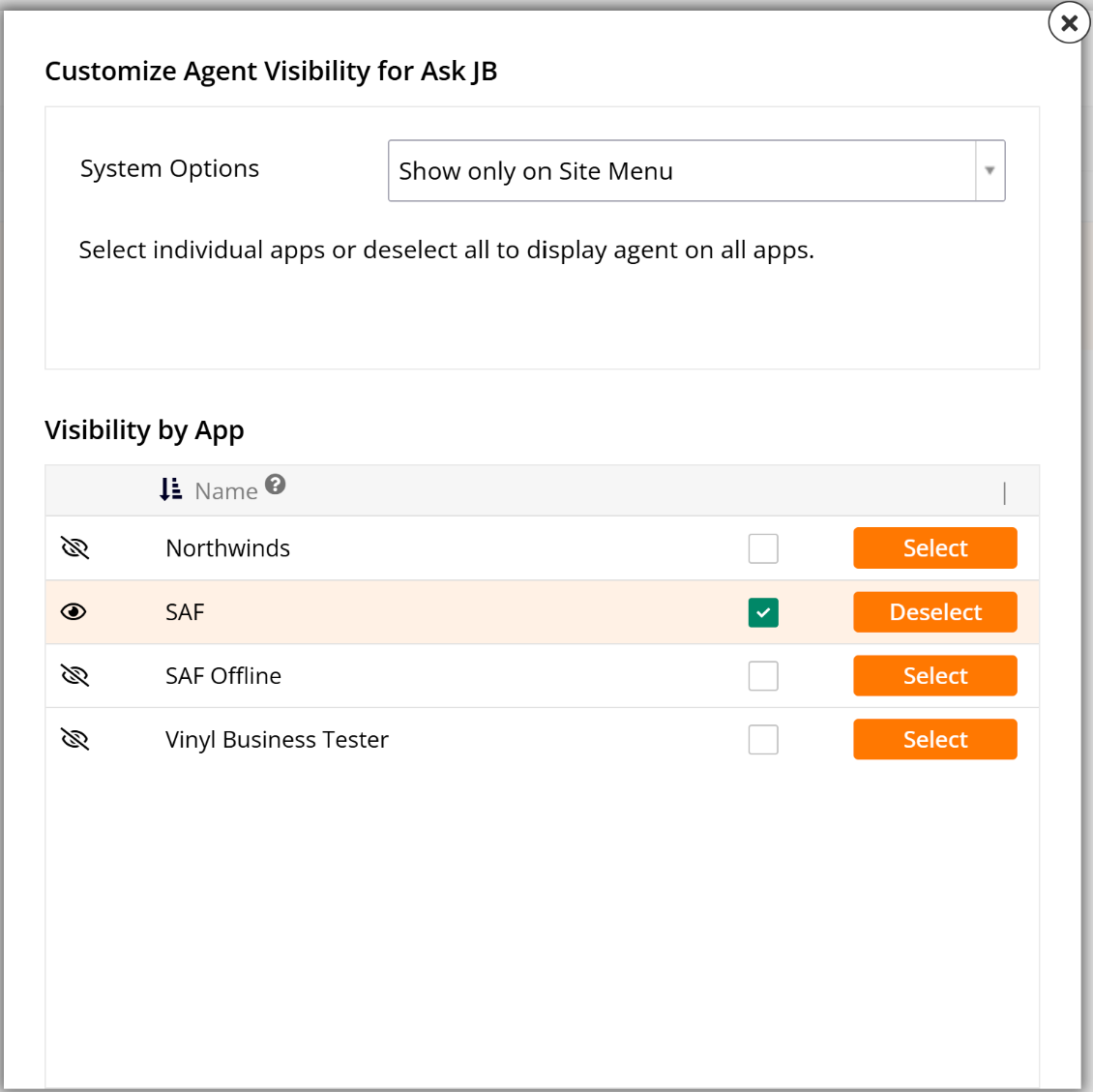The height and width of the screenshot is (1092, 1093).
Task: Click the Vinyl Business Tester name
Action: click(x=277, y=739)
